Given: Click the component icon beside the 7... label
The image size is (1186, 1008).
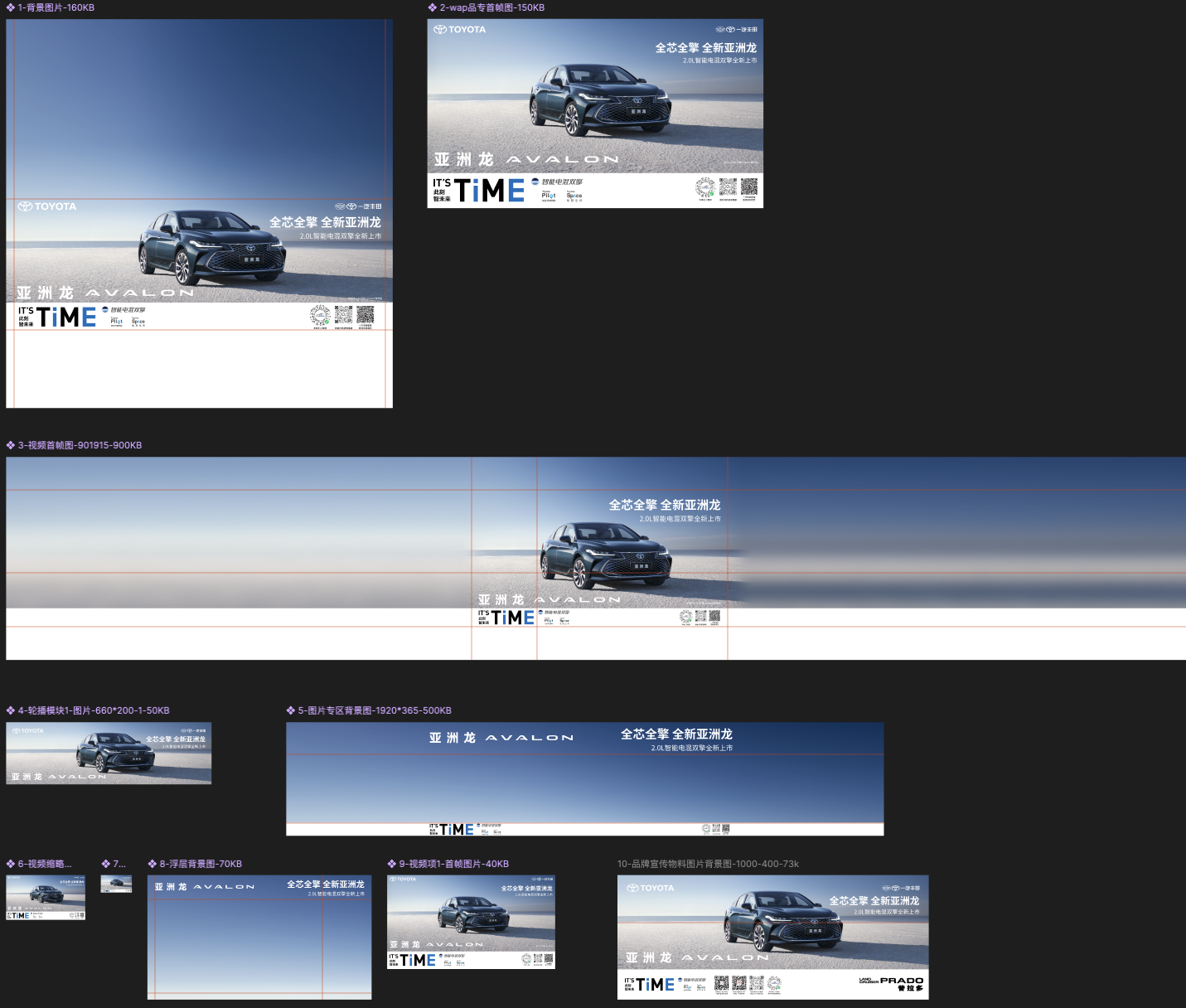Looking at the screenshot, I should pos(106,864).
